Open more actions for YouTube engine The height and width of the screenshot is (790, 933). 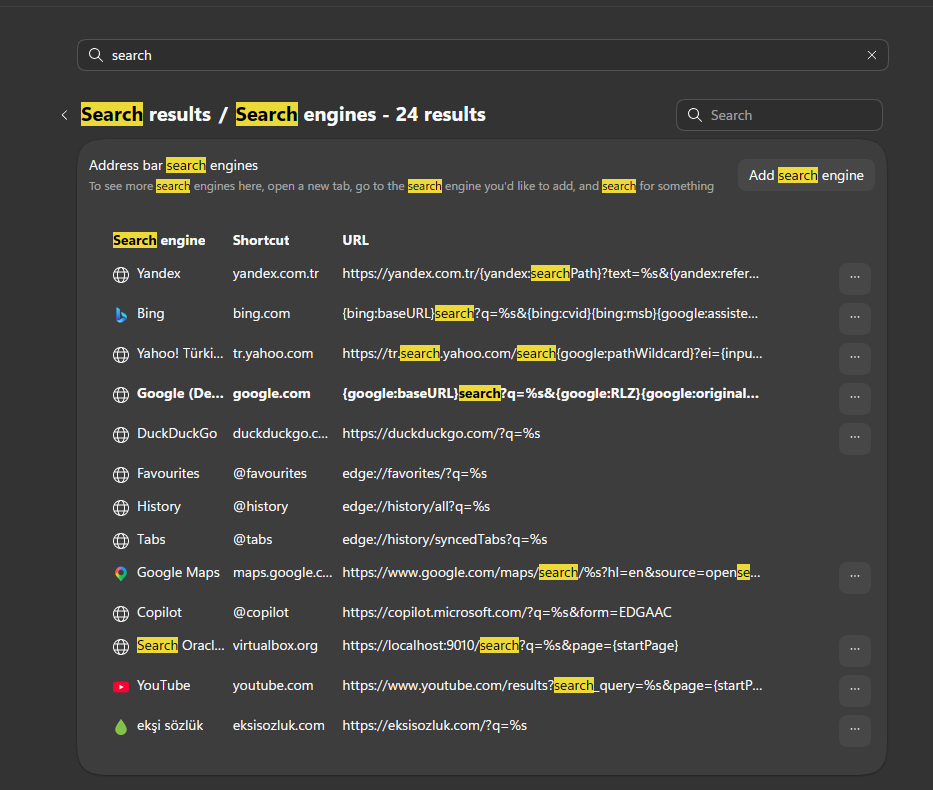click(x=854, y=689)
